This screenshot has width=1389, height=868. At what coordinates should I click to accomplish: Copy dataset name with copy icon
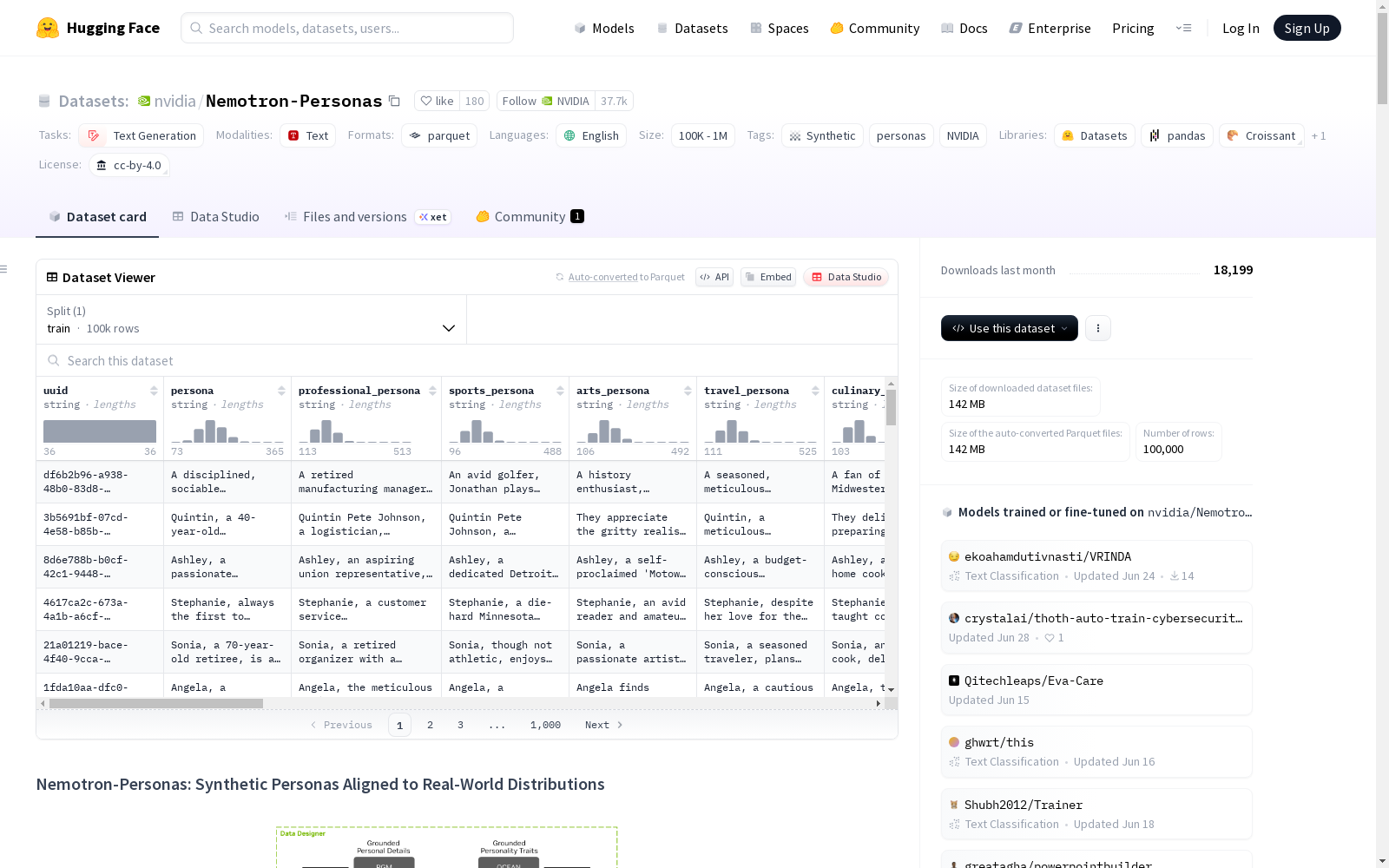pos(394,101)
